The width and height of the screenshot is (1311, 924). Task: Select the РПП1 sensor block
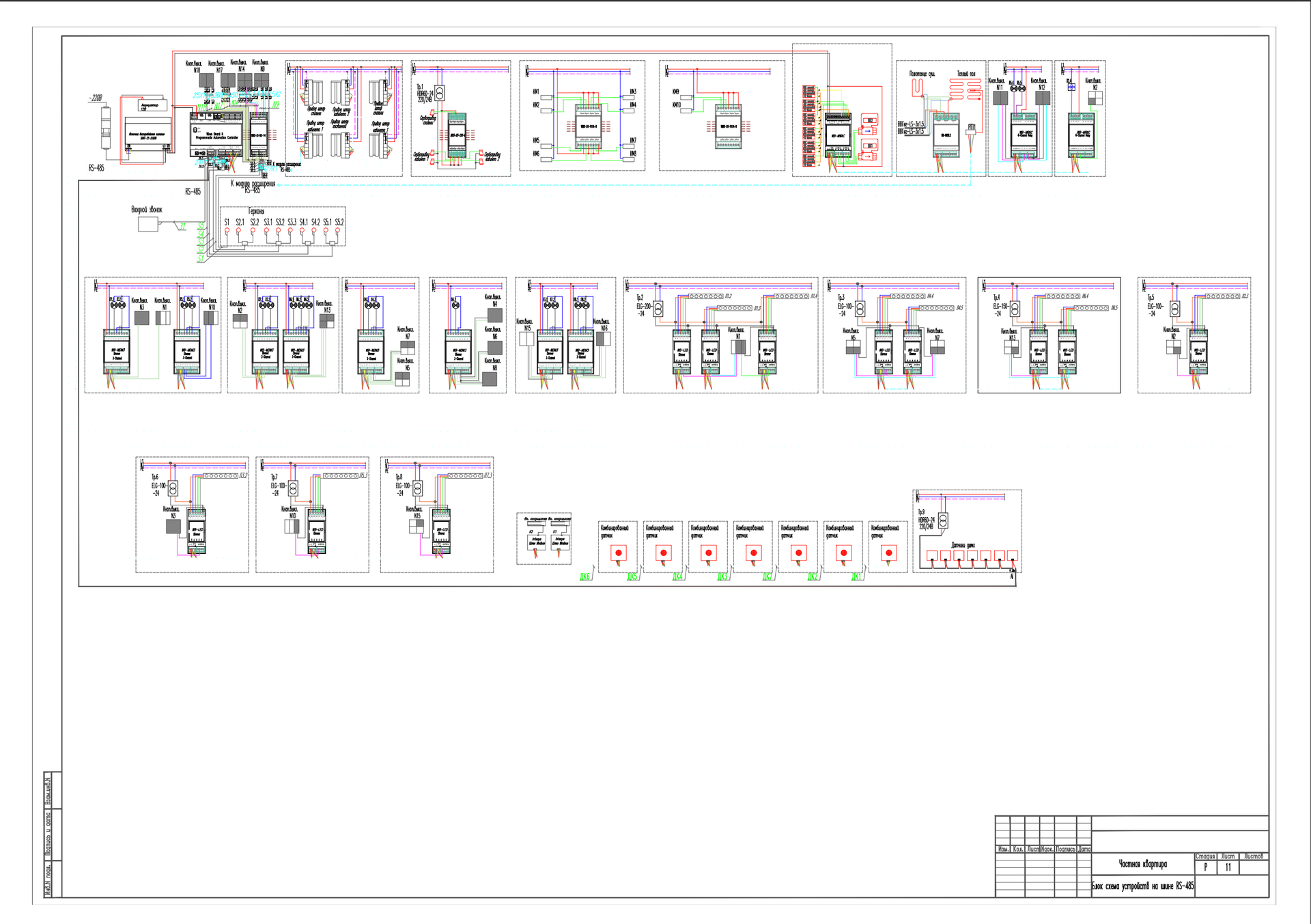click(x=970, y=133)
